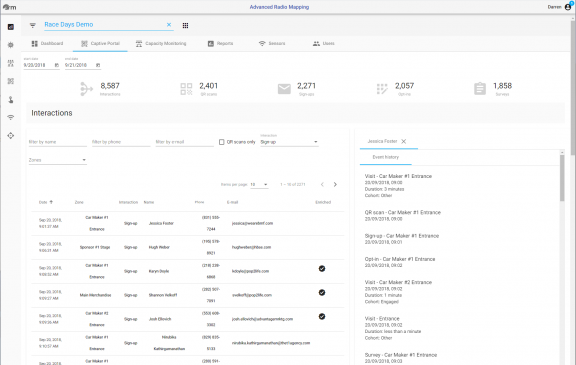Select the Karyn Doyle row name

click(x=159, y=271)
